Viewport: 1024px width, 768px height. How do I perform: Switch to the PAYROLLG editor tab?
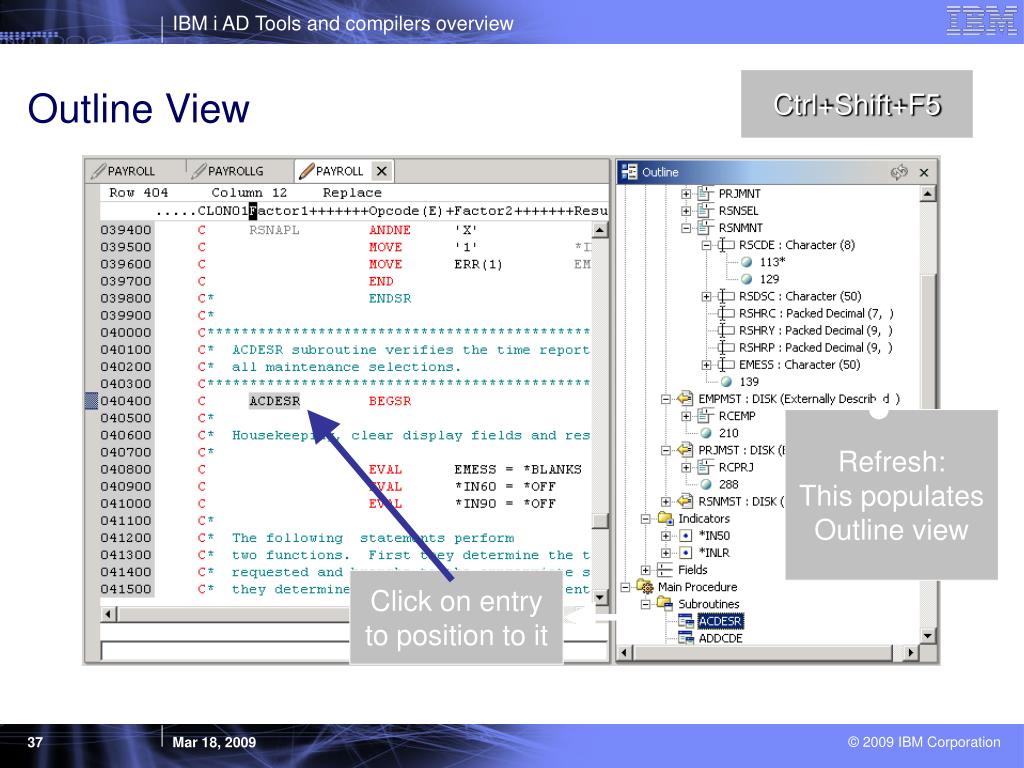pyautogui.click(x=227, y=171)
